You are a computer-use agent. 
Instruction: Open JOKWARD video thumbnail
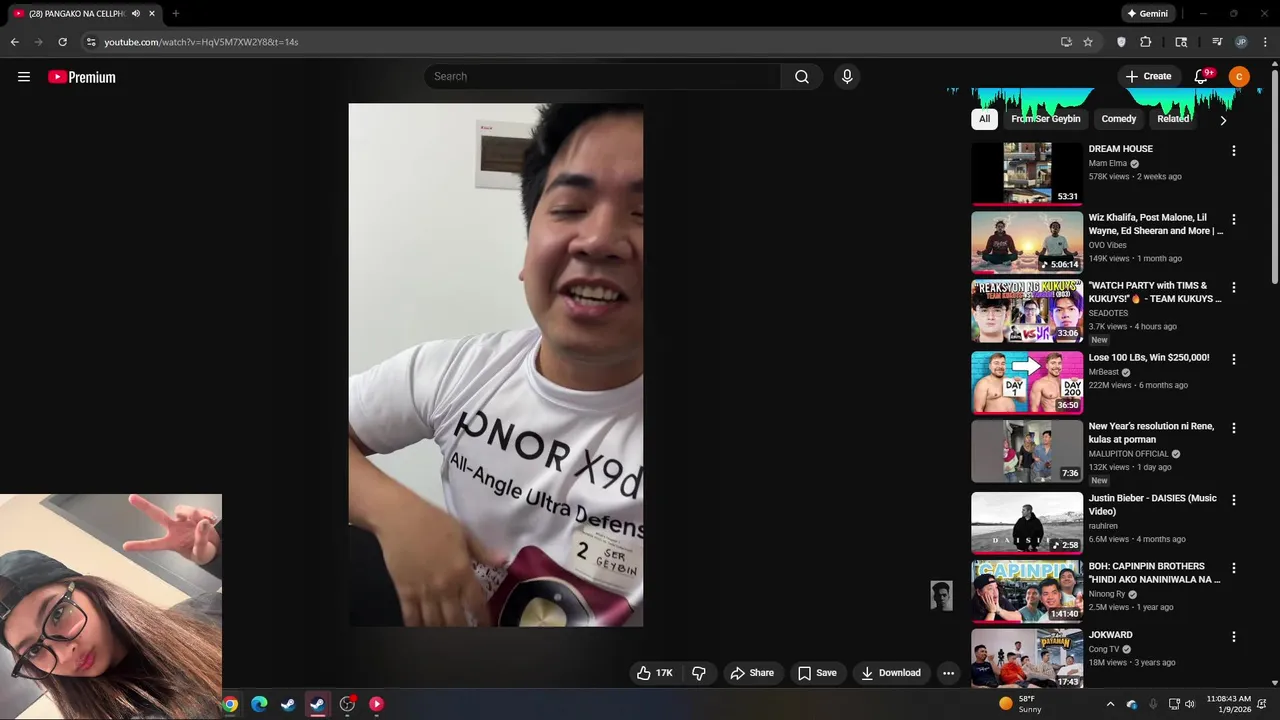click(x=1027, y=658)
